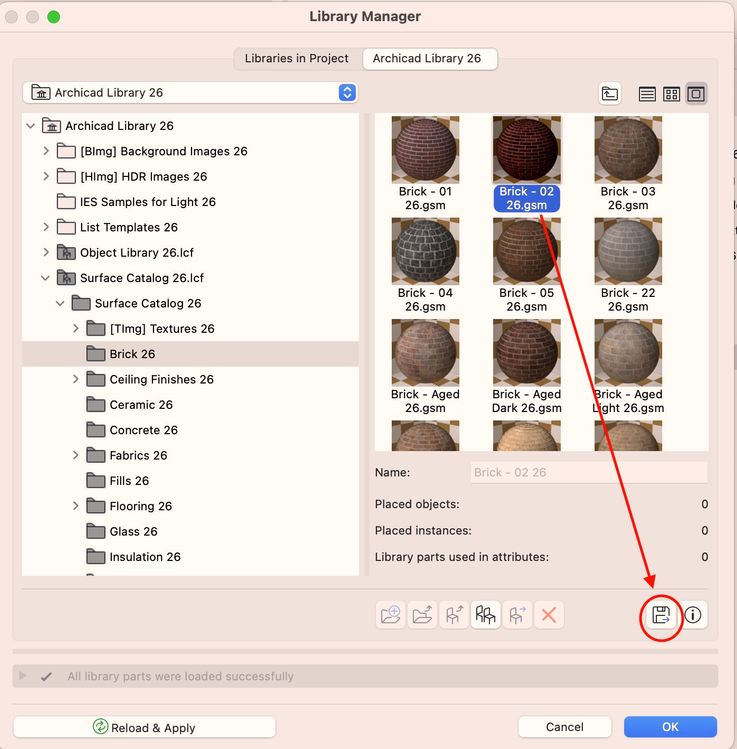Screen dimensions: 737x749
Task: Click the Flooring 26 folder label
Action: tap(140, 506)
